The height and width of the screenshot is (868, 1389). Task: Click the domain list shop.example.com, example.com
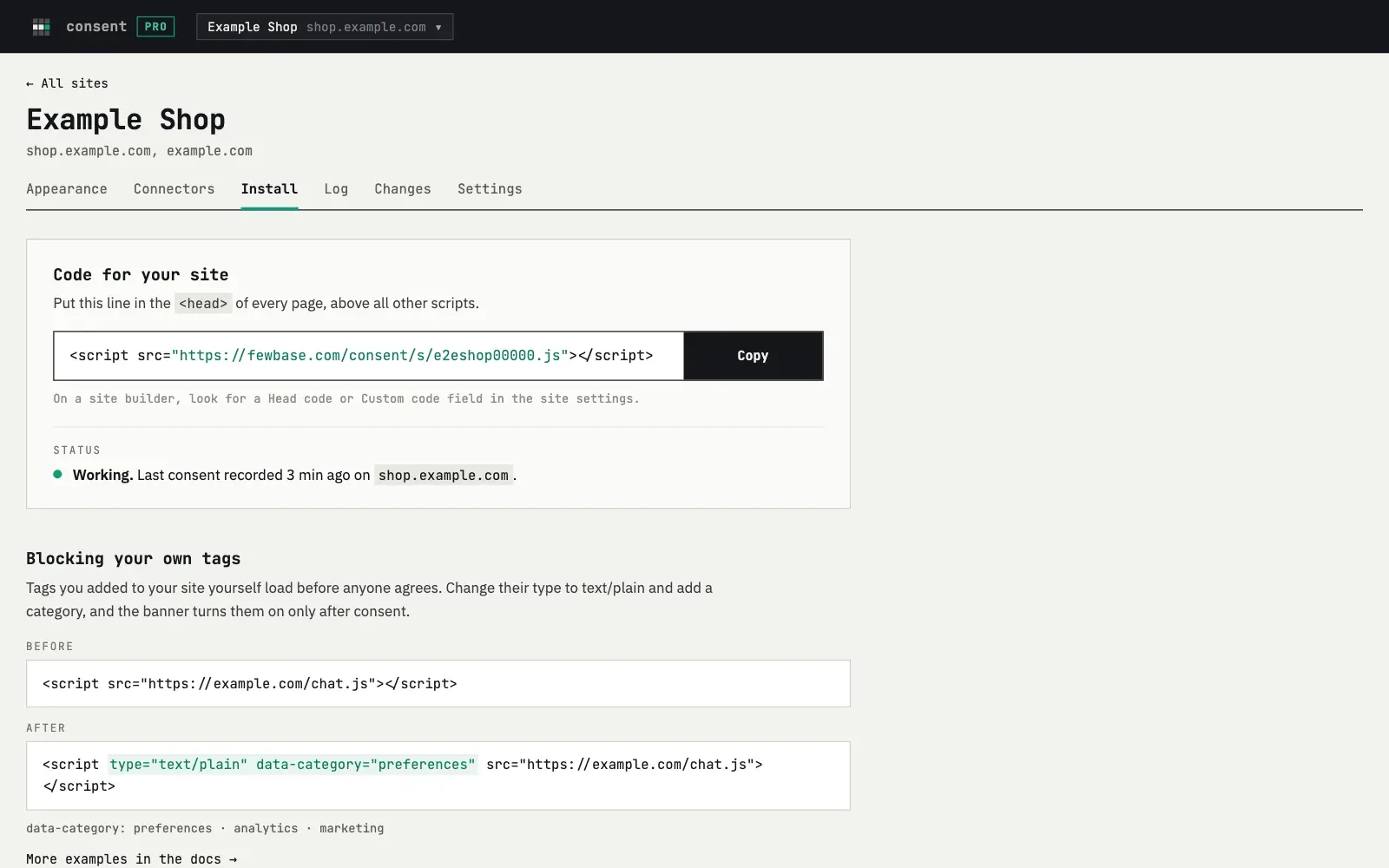pos(139,151)
